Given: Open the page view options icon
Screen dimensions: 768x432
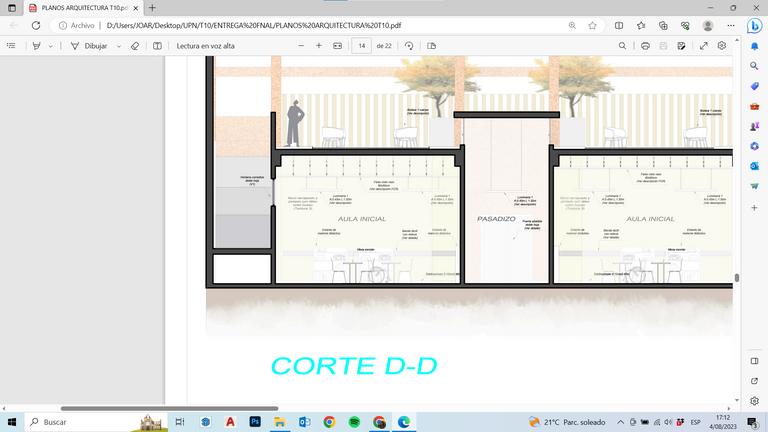Looking at the screenshot, I should click(432, 46).
